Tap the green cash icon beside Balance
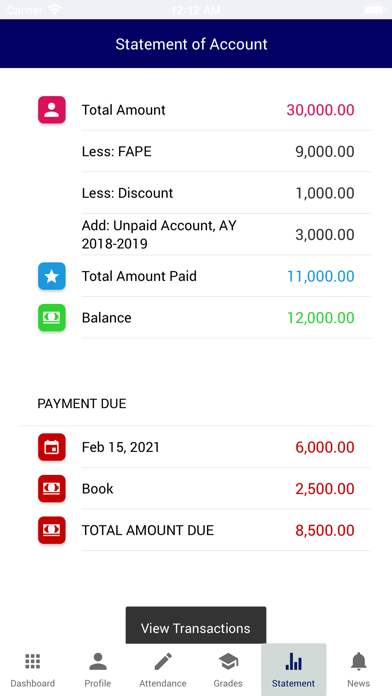This screenshot has height=696, width=392. 51,317
